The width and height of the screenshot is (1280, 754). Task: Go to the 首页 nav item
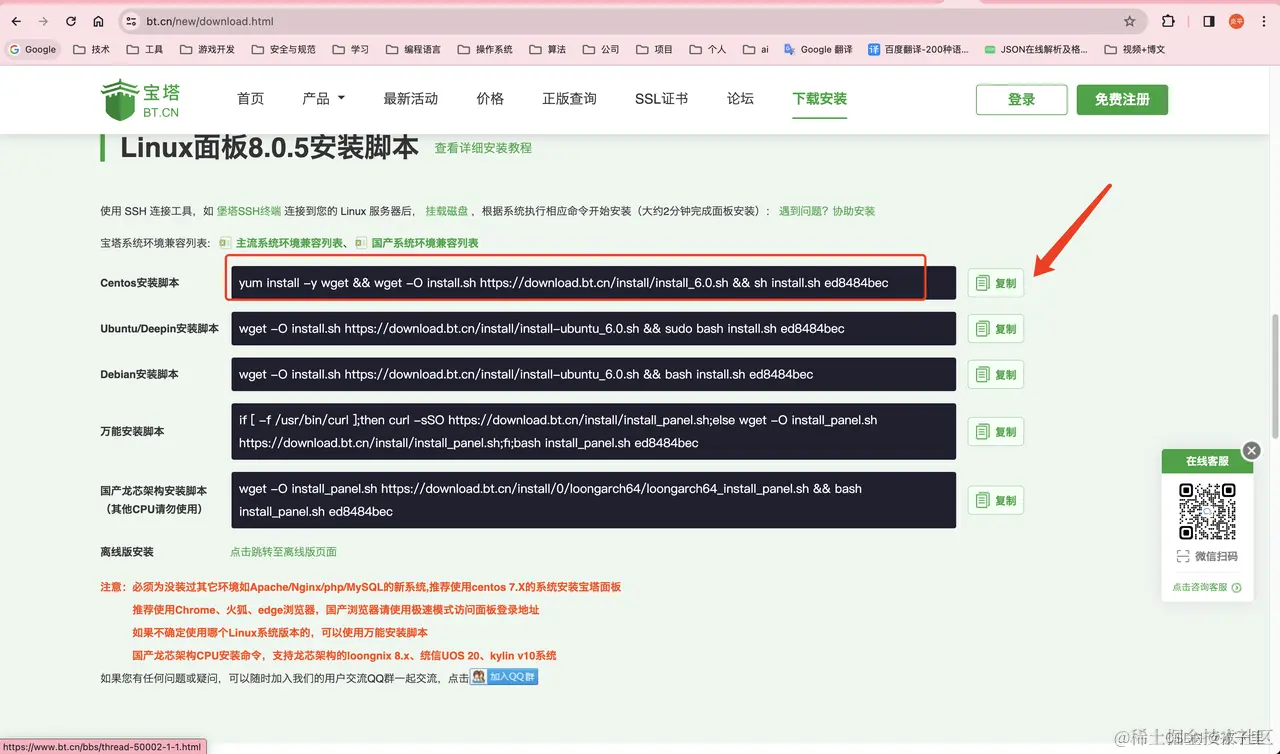pos(250,98)
